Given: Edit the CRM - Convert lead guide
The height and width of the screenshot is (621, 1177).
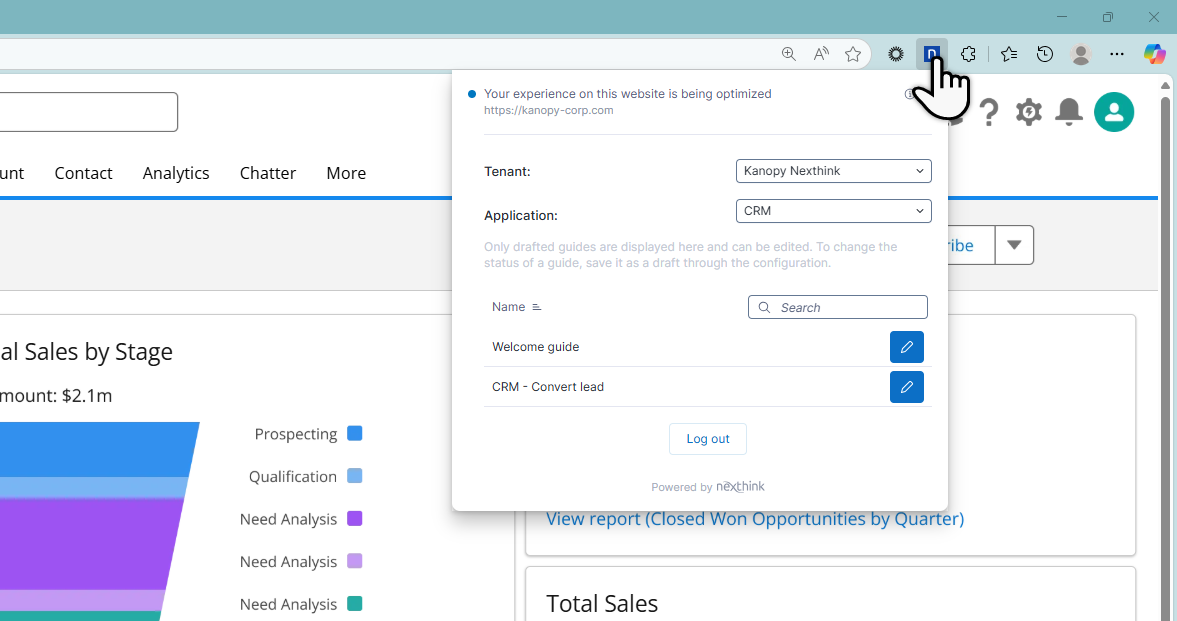Looking at the screenshot, I should pyautogui.click(x=906, y=387).
